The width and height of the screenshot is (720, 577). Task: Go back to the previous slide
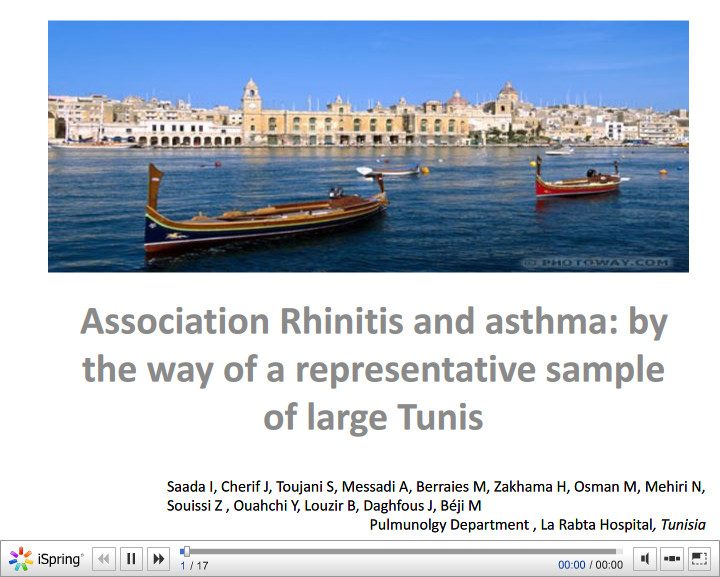(x=104, y=559)
